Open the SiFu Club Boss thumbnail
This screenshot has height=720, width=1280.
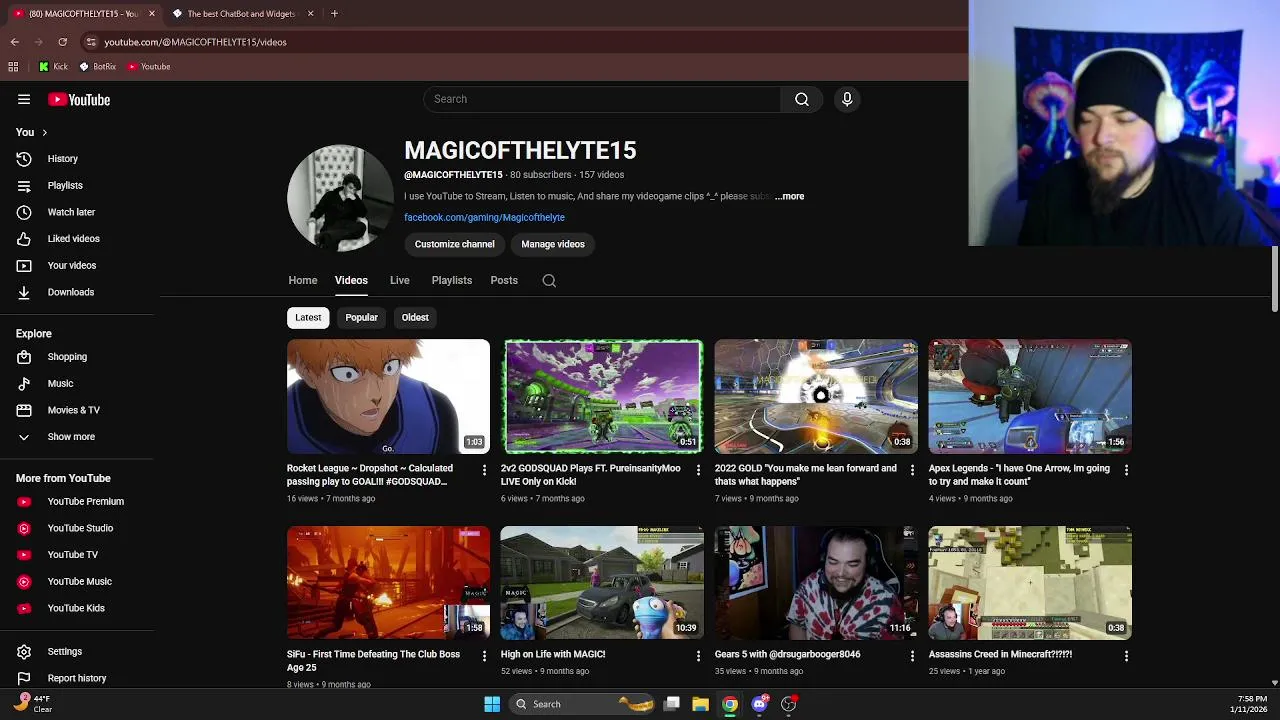388,582
